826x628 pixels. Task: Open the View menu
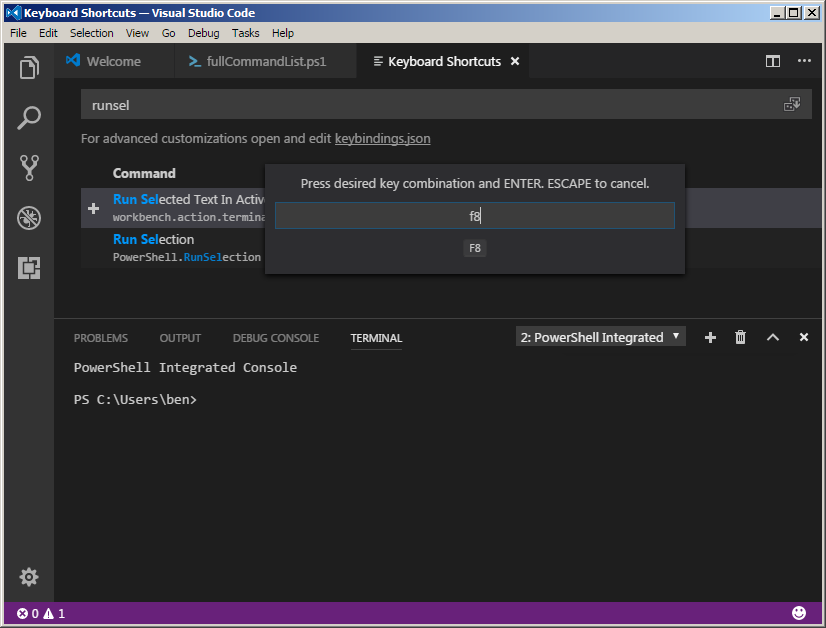(x=137, y=33)
